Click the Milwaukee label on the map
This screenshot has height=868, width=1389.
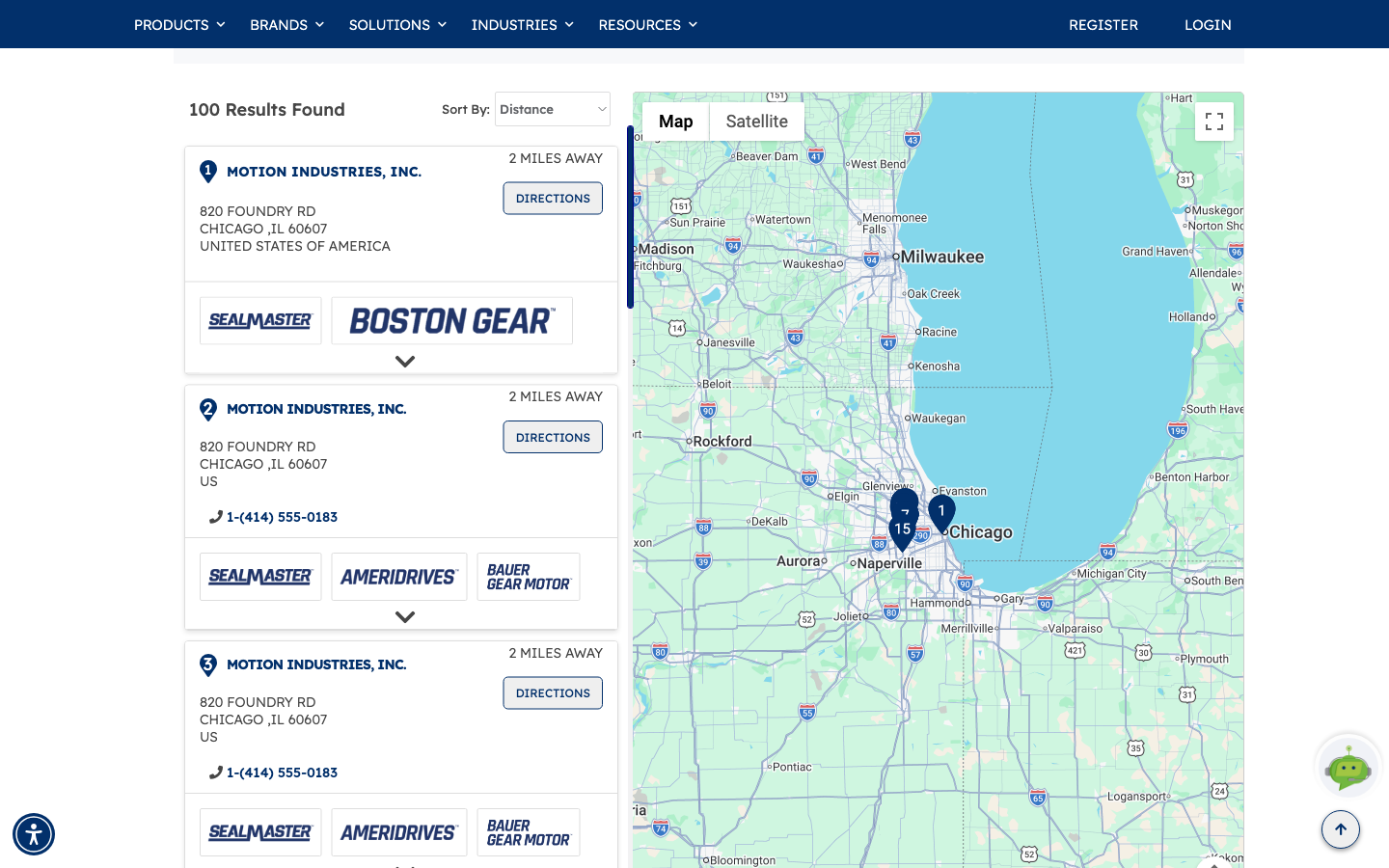pos(942,257)
